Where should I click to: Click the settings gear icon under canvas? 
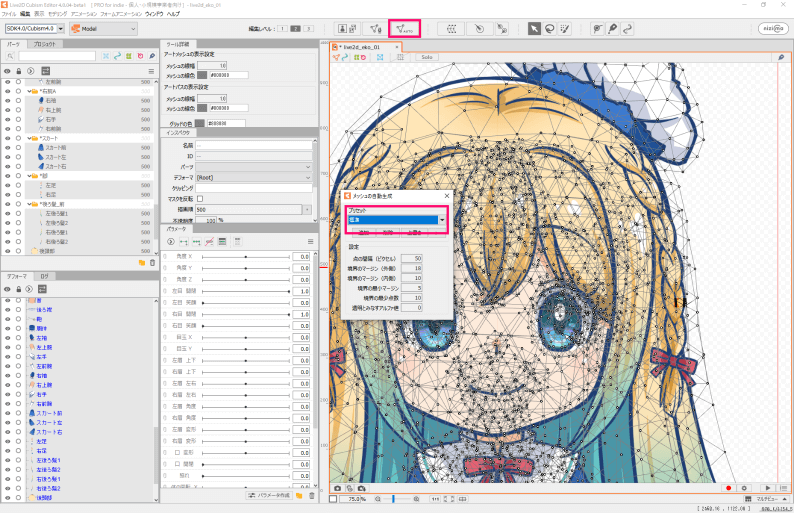(744, 488)
